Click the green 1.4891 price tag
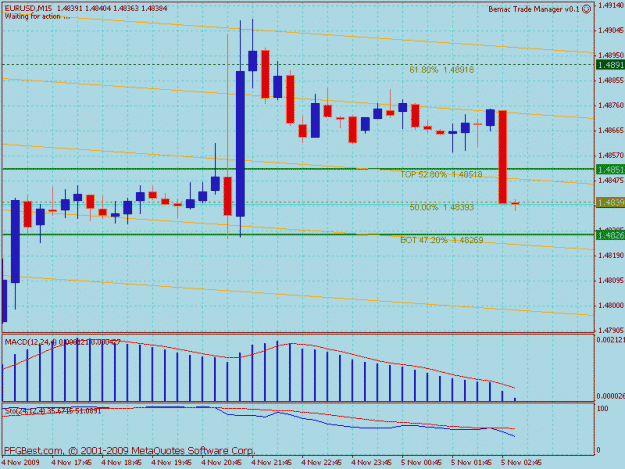 [x=611, y=65]
